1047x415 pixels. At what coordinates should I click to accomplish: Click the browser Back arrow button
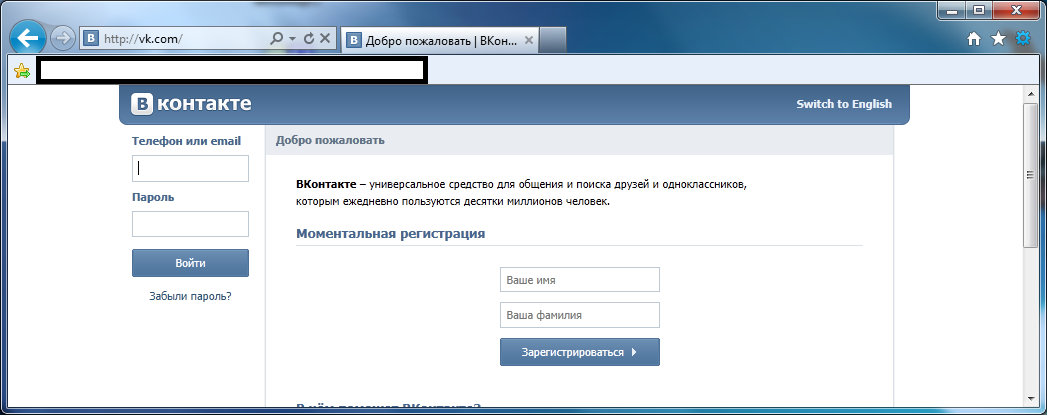pyautogui.click(x=29, y=39)
